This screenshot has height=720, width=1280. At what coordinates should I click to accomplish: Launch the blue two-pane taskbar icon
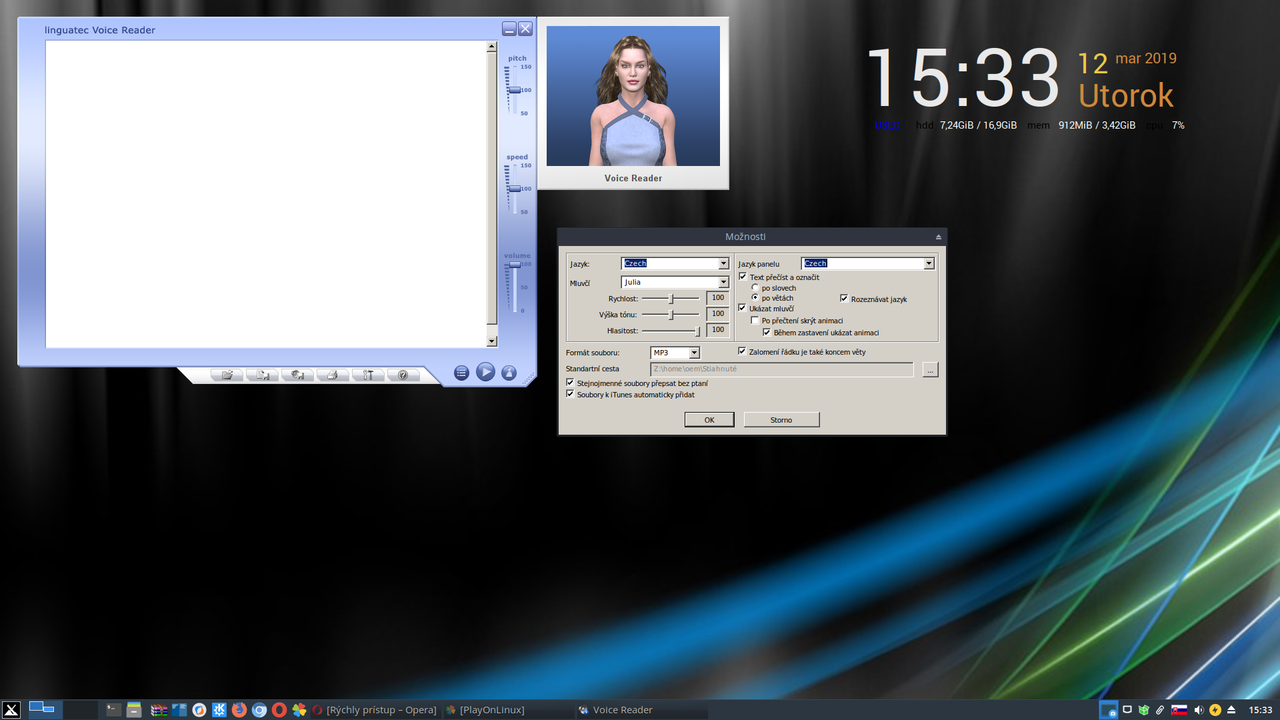[179, 710]
